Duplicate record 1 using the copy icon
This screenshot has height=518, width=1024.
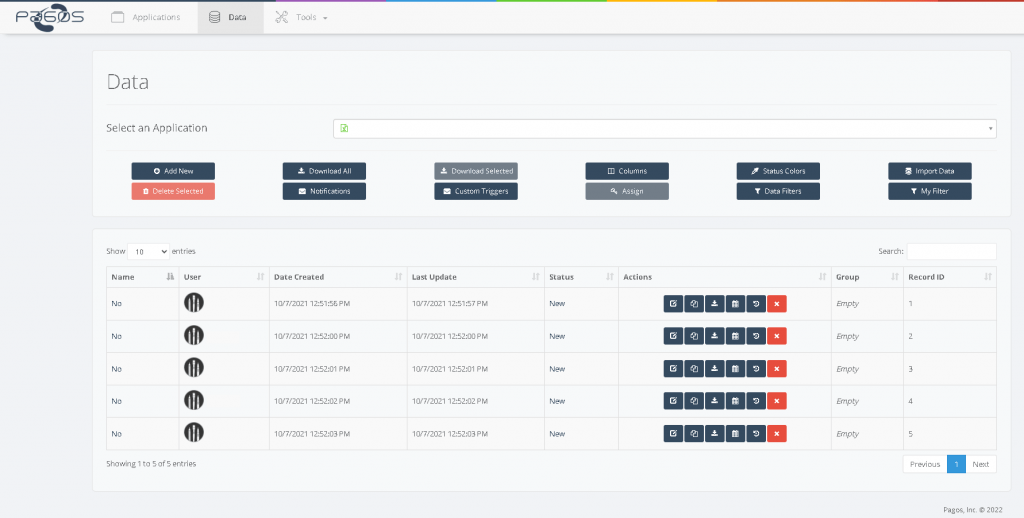pos(694,304)
